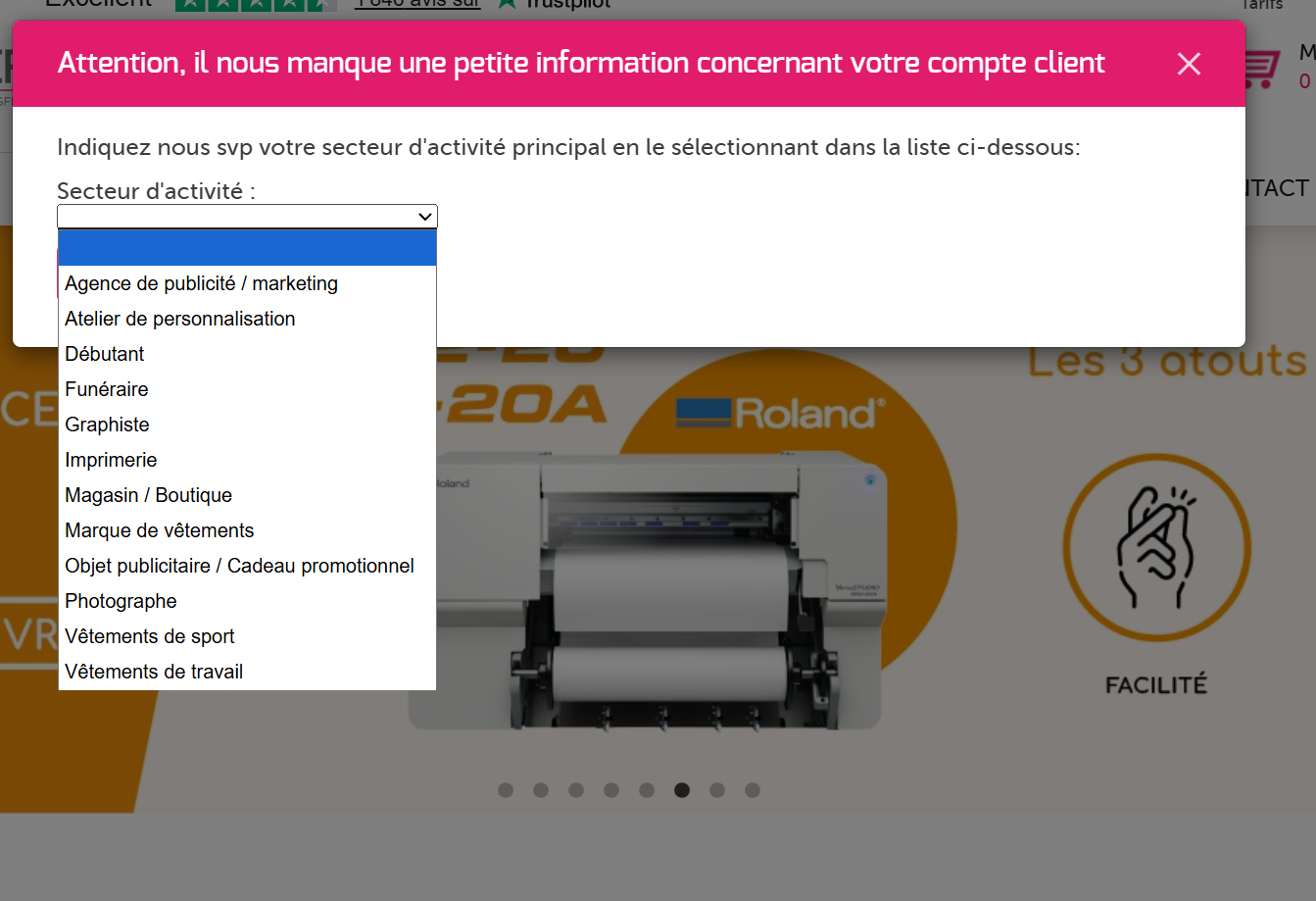Choose Agence de publicité / marketing
This screenshot has height=901, width=1316.
201,283
